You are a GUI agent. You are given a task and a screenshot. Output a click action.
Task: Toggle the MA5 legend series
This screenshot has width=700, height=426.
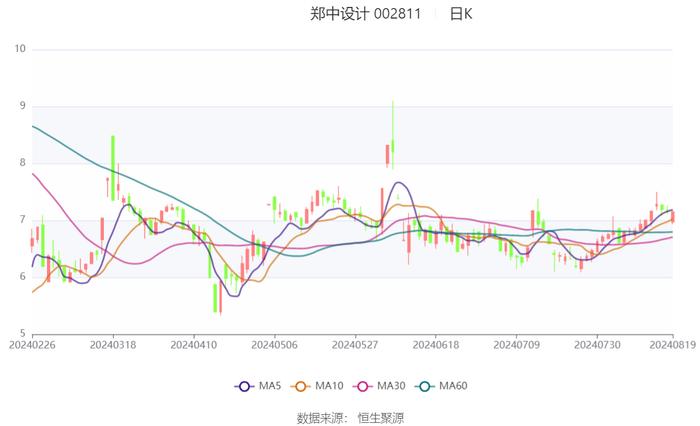[258, 386]
